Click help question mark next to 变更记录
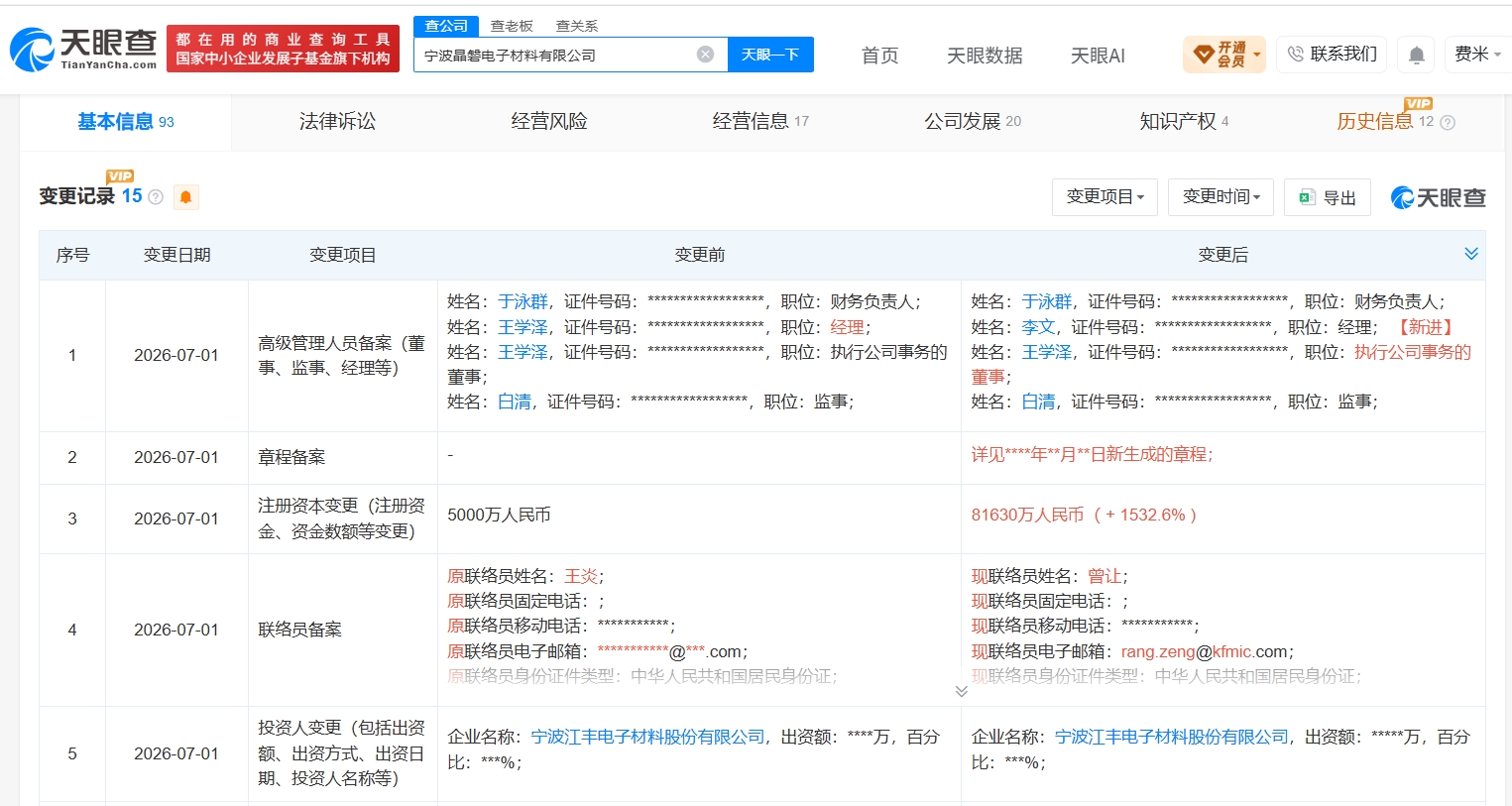The height and width of the screenshot is (806, 1512). click(x=156, y=197)
